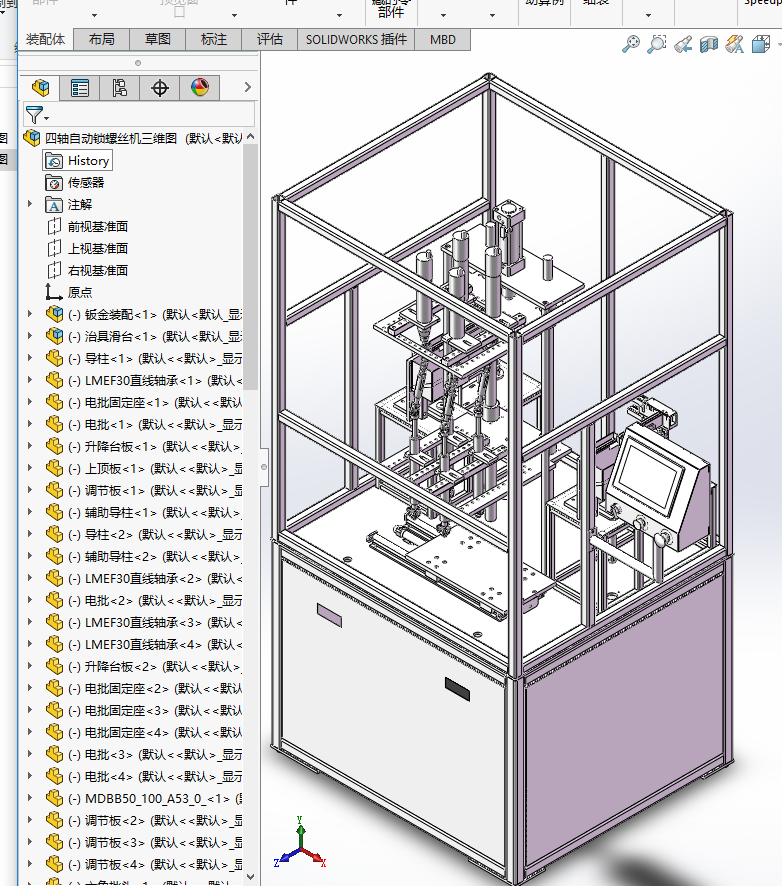Click the feature tree filter funnel

pyautogui.click(x=35, y=115)
